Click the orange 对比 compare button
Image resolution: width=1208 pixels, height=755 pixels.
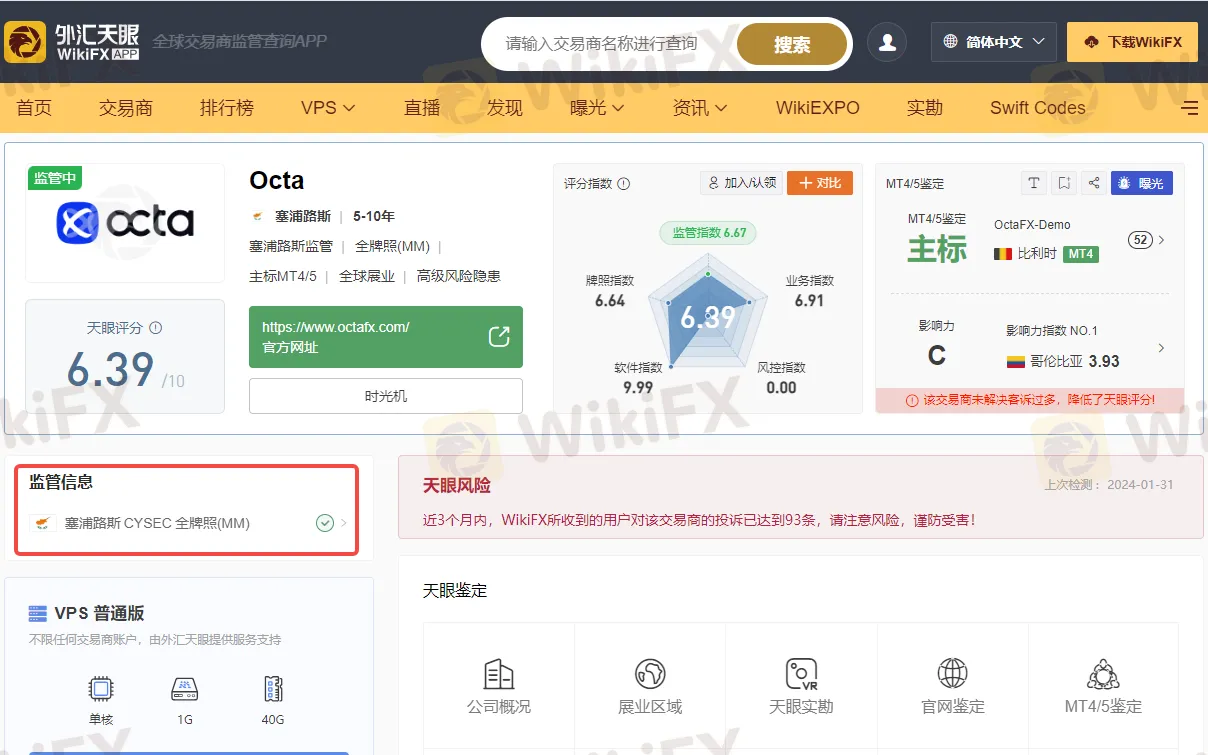pyautogui.click(x=819, y=183)
